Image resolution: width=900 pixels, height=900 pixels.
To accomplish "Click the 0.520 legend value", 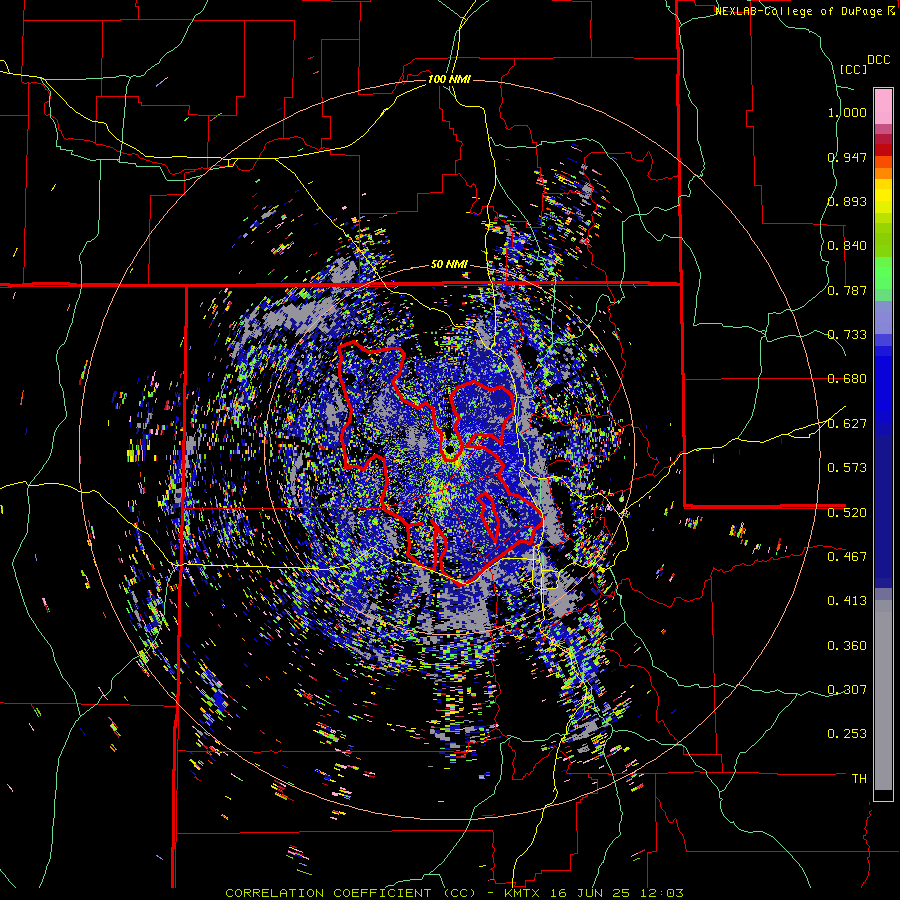I will click(x=847, y=513).
